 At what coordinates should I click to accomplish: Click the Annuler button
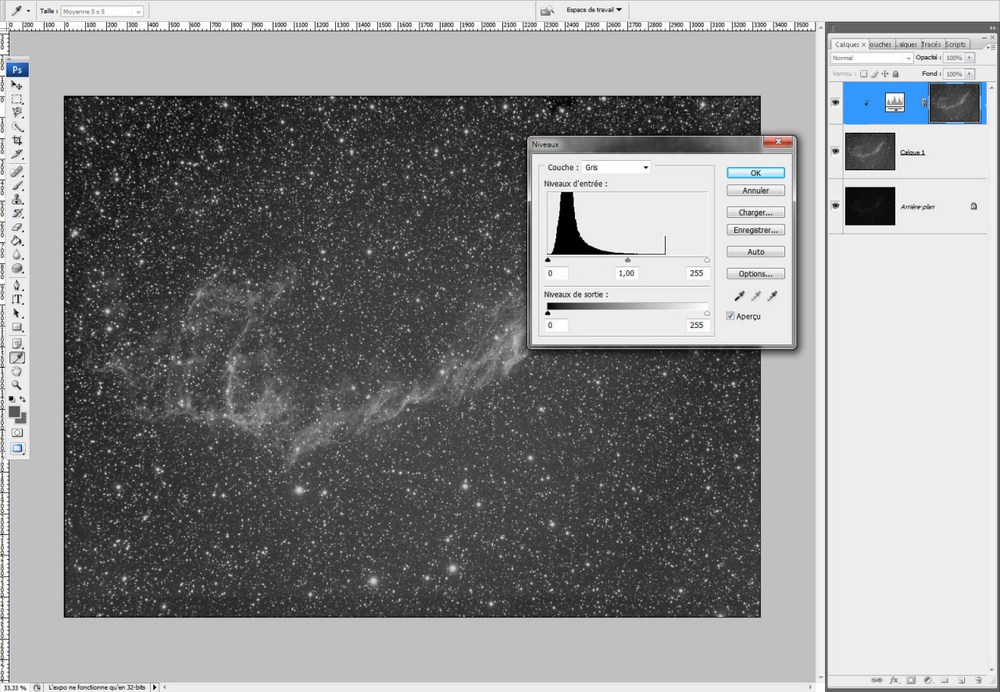(756, 190)
